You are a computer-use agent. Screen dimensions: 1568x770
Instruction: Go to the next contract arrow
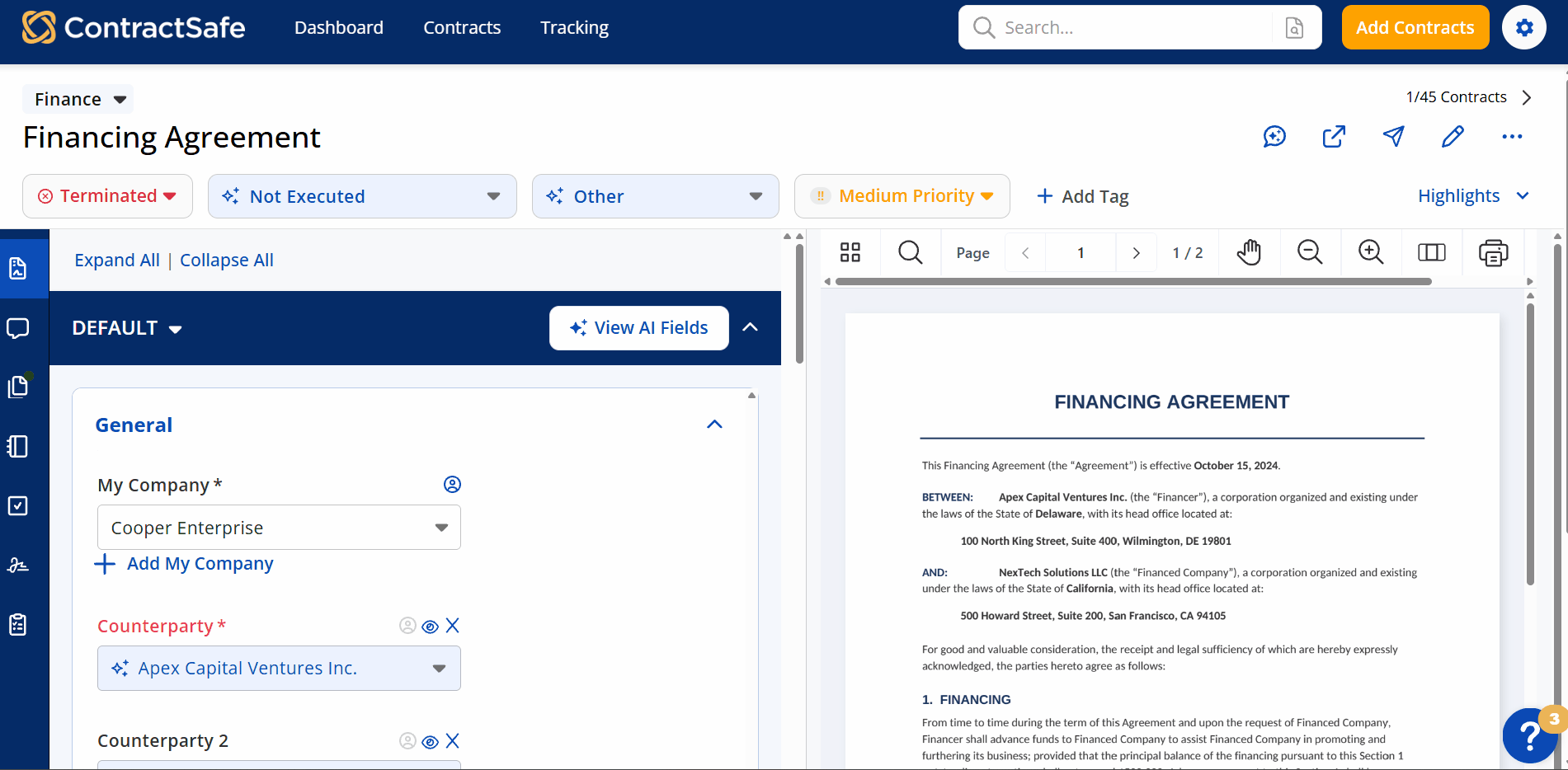(1527, 97)
